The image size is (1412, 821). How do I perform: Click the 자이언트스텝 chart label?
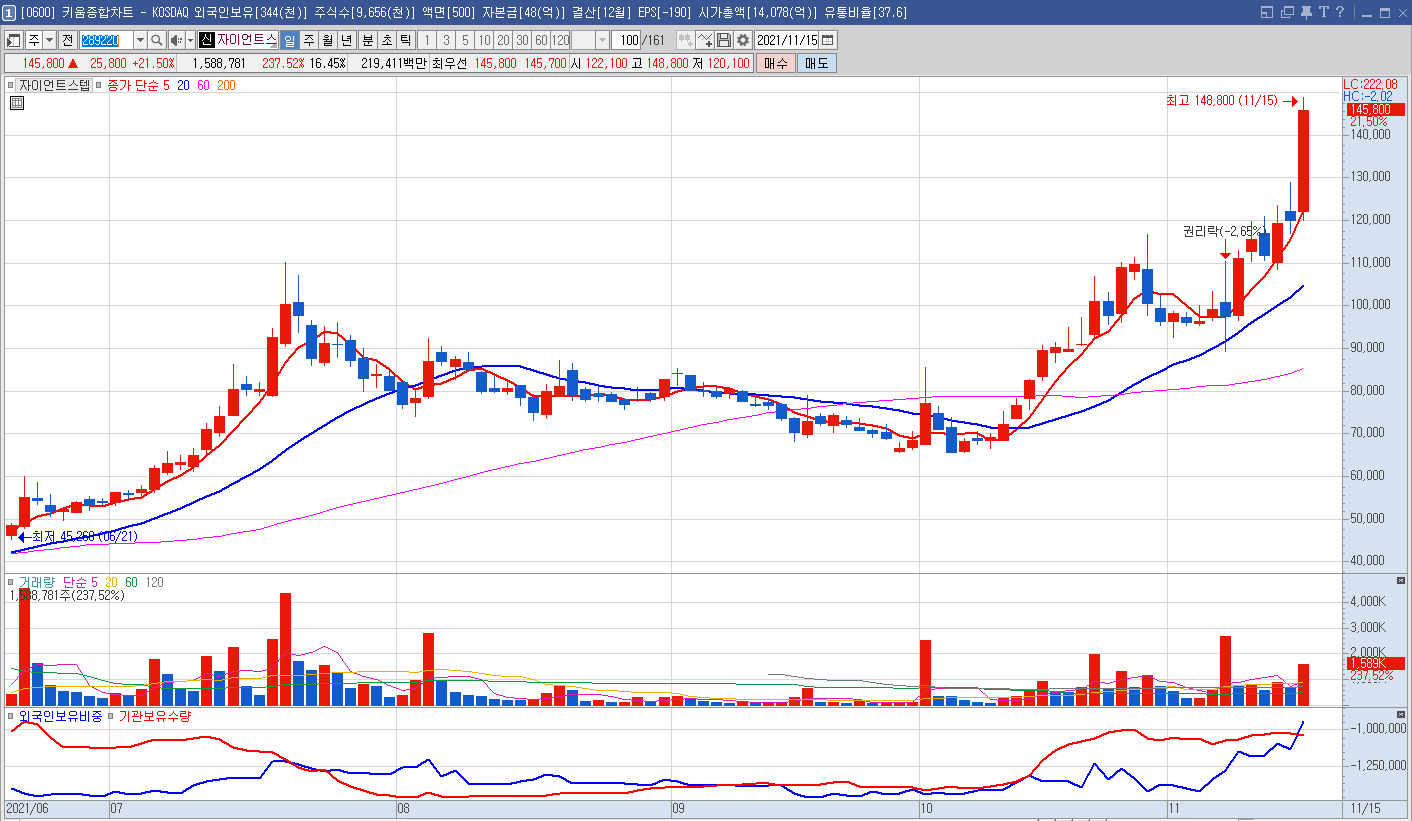(53, 86)
